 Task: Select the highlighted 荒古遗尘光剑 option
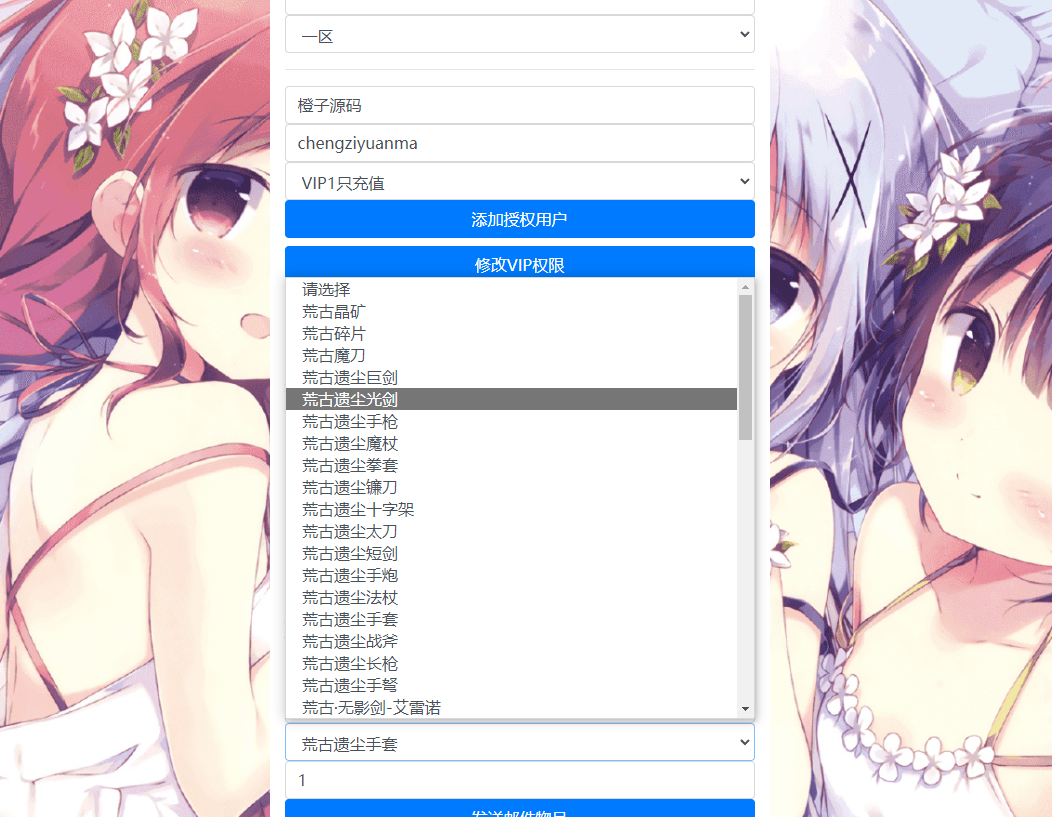510,399
